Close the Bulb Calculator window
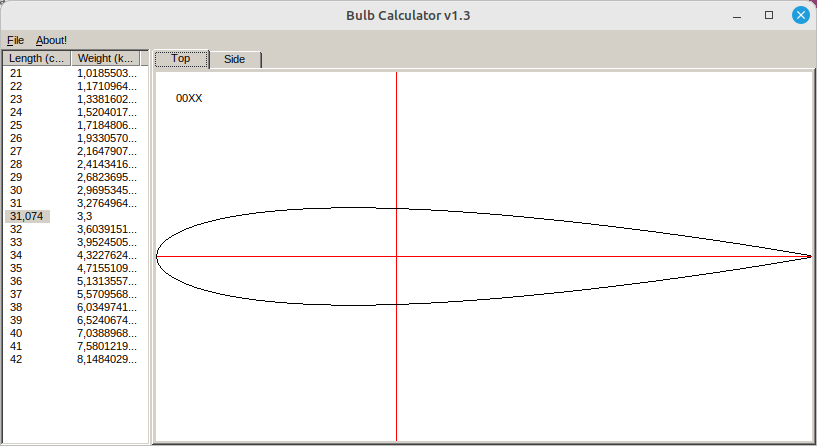This screenshot has width=817, height=446. (801, 16)
